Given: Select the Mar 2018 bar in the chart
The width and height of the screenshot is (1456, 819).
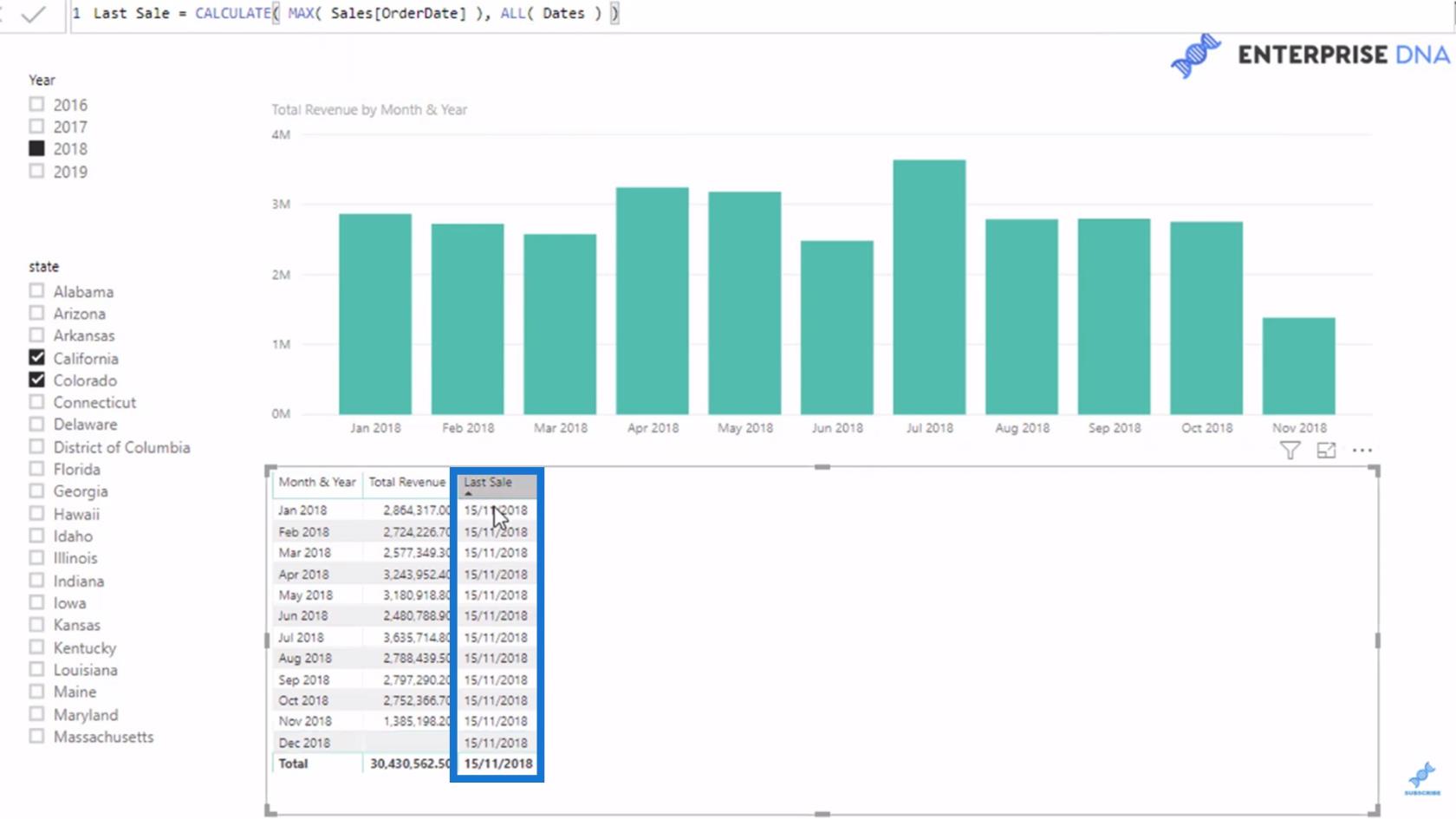Looking at the screenshot, I should [560, 324].
